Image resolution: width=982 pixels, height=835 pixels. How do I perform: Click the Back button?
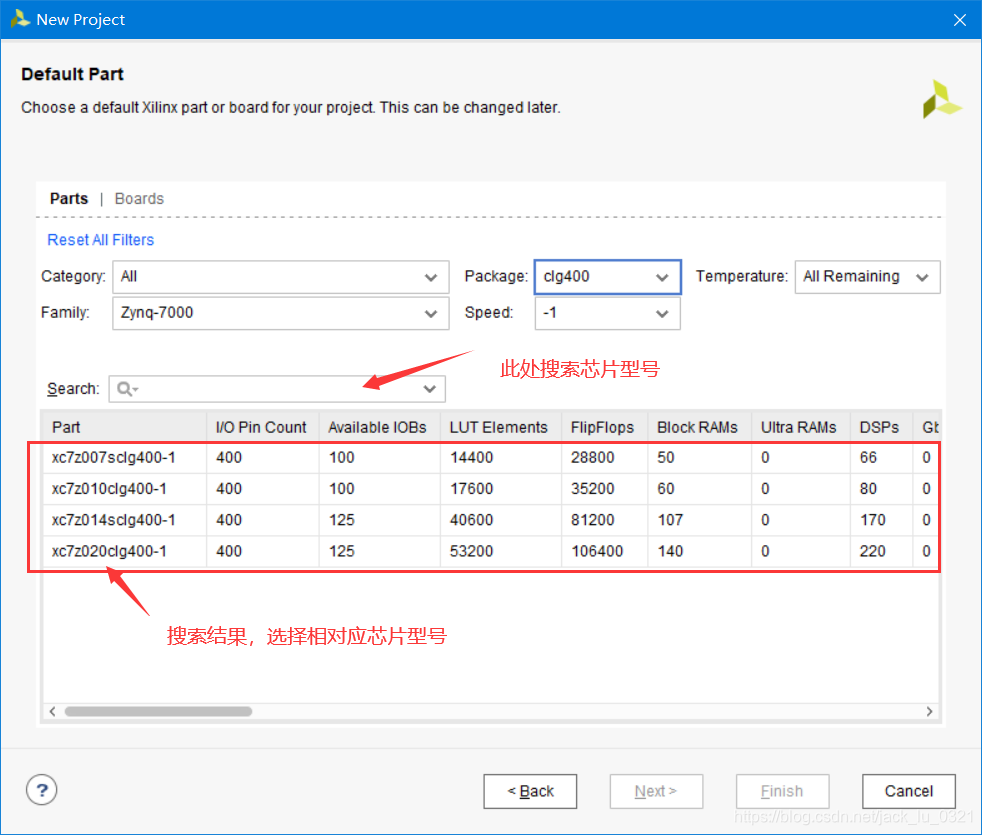[x=530, y=791]
